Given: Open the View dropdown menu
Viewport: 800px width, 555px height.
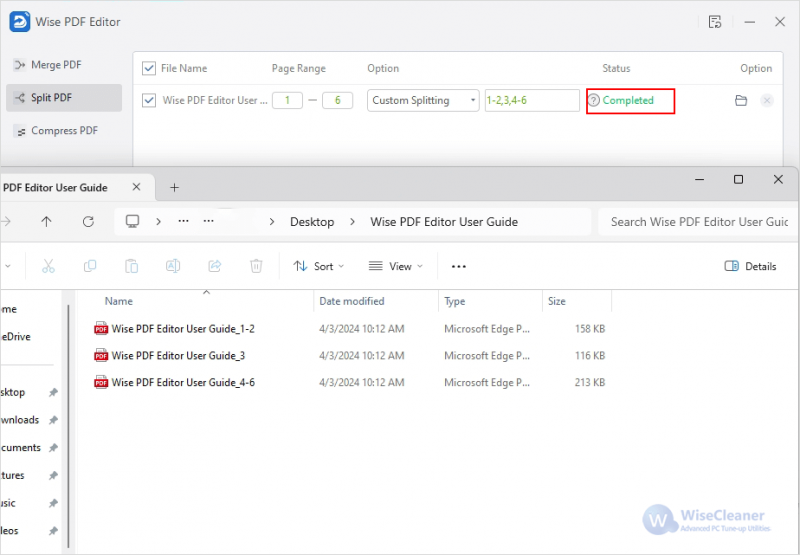Looking at the screenshot, I should [396, 266].
